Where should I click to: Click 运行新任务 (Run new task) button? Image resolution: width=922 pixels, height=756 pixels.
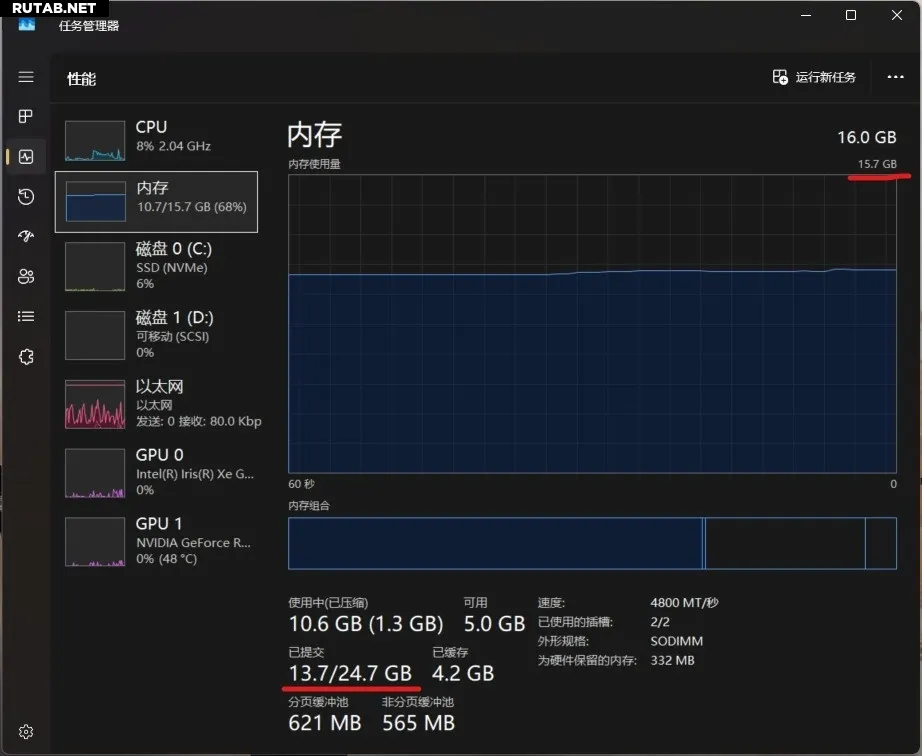tap(814, 78)
